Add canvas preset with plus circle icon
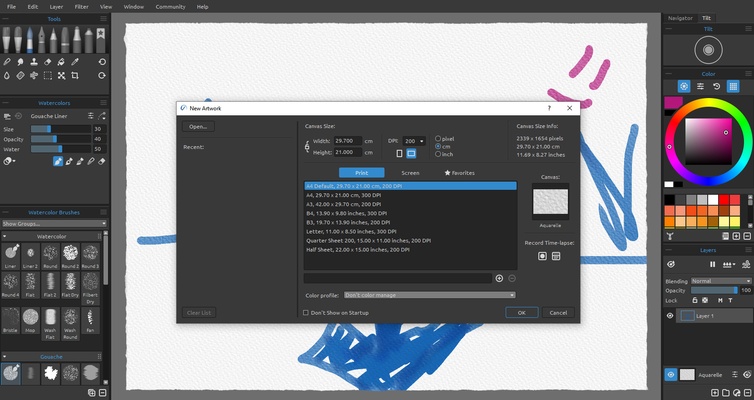754x400 pixels. (x=499, y=278)
